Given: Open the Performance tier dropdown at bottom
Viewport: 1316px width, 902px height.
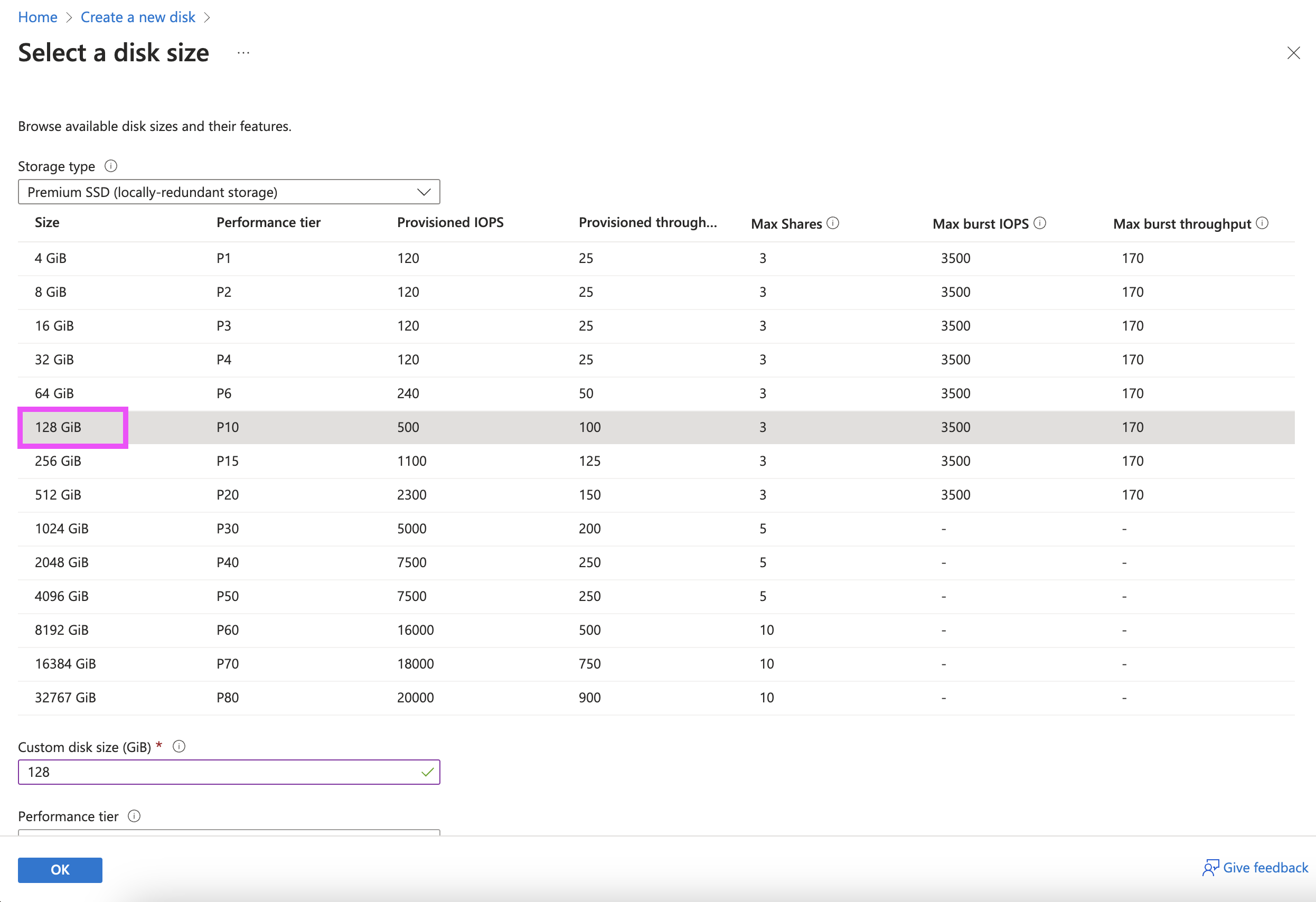Looking at the screenshot, I should (x=229, y=832).
